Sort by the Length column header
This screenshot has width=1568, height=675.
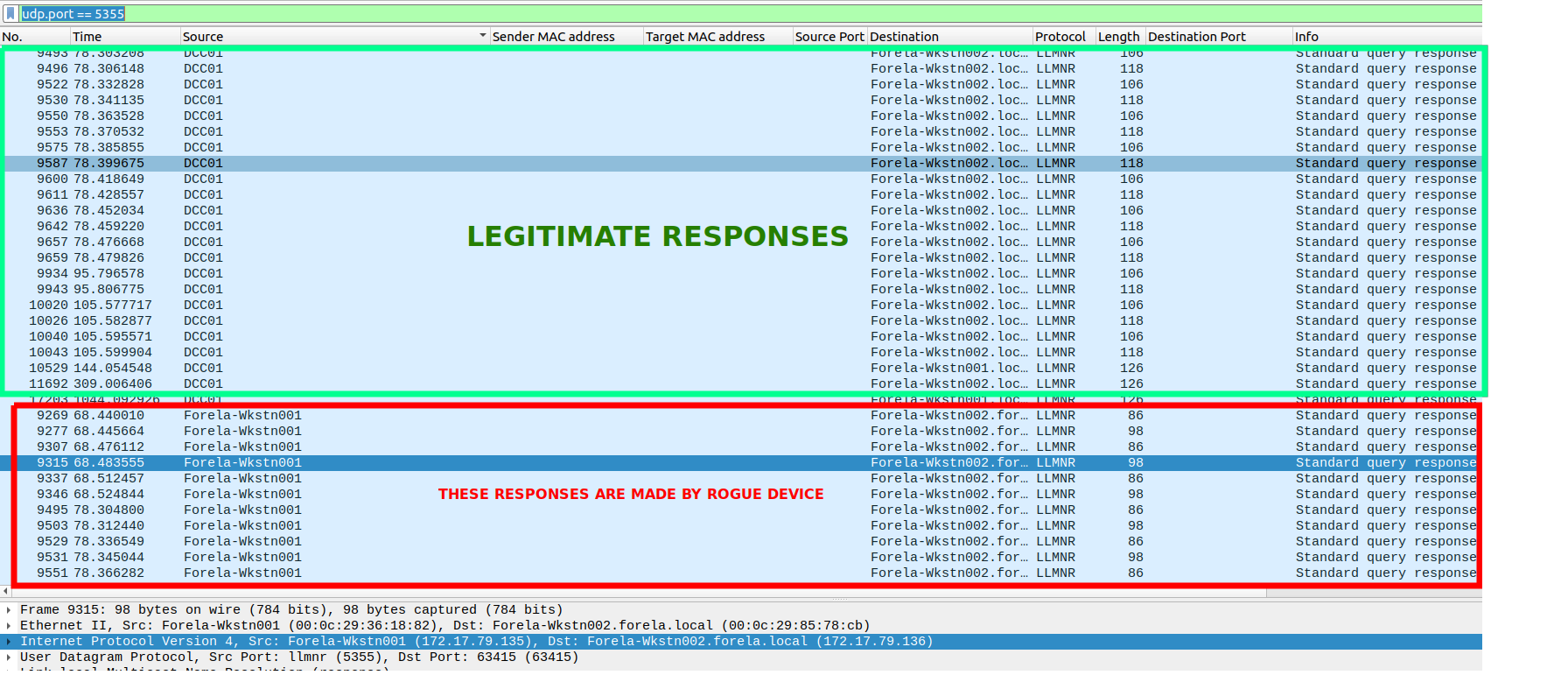click(1118, 37)
